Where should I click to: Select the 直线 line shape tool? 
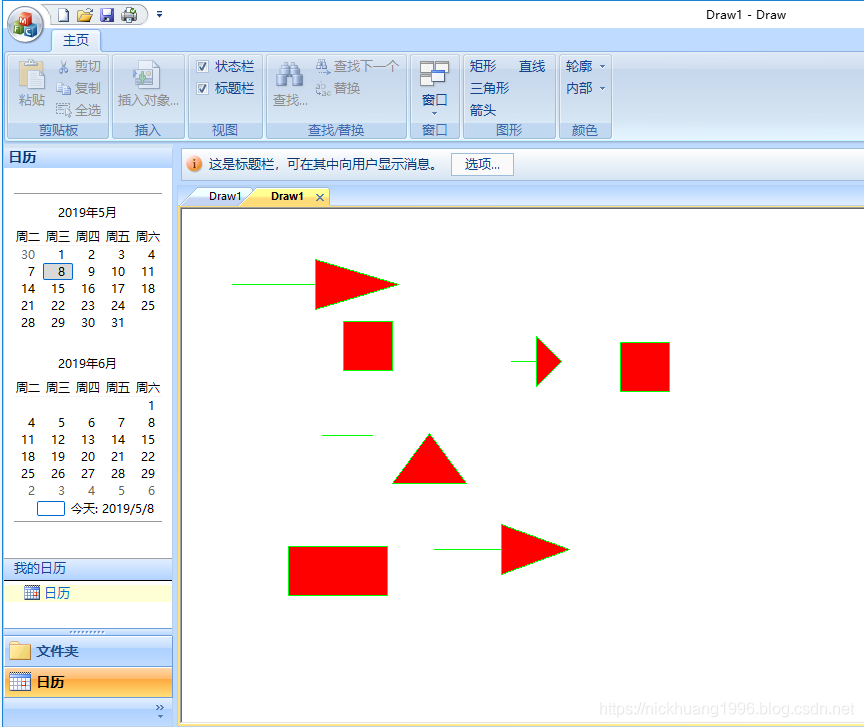pyautogui.click(x=532, y=66)
